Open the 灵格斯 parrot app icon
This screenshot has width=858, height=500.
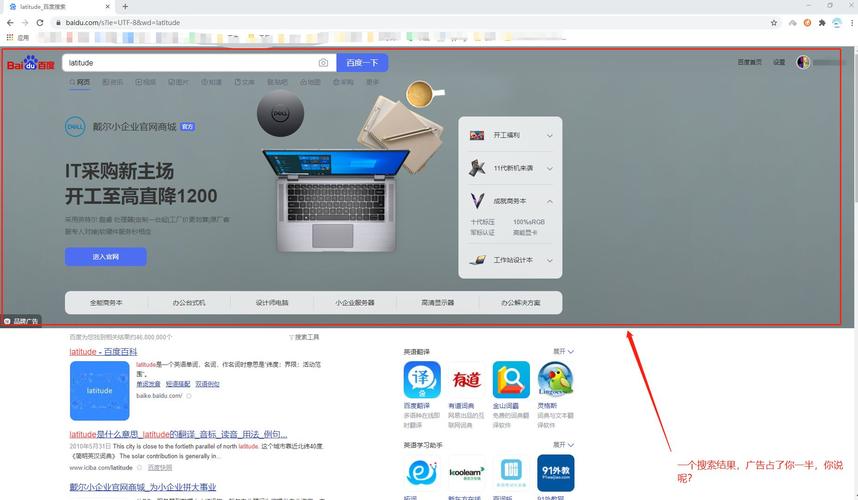coord(555,380)
